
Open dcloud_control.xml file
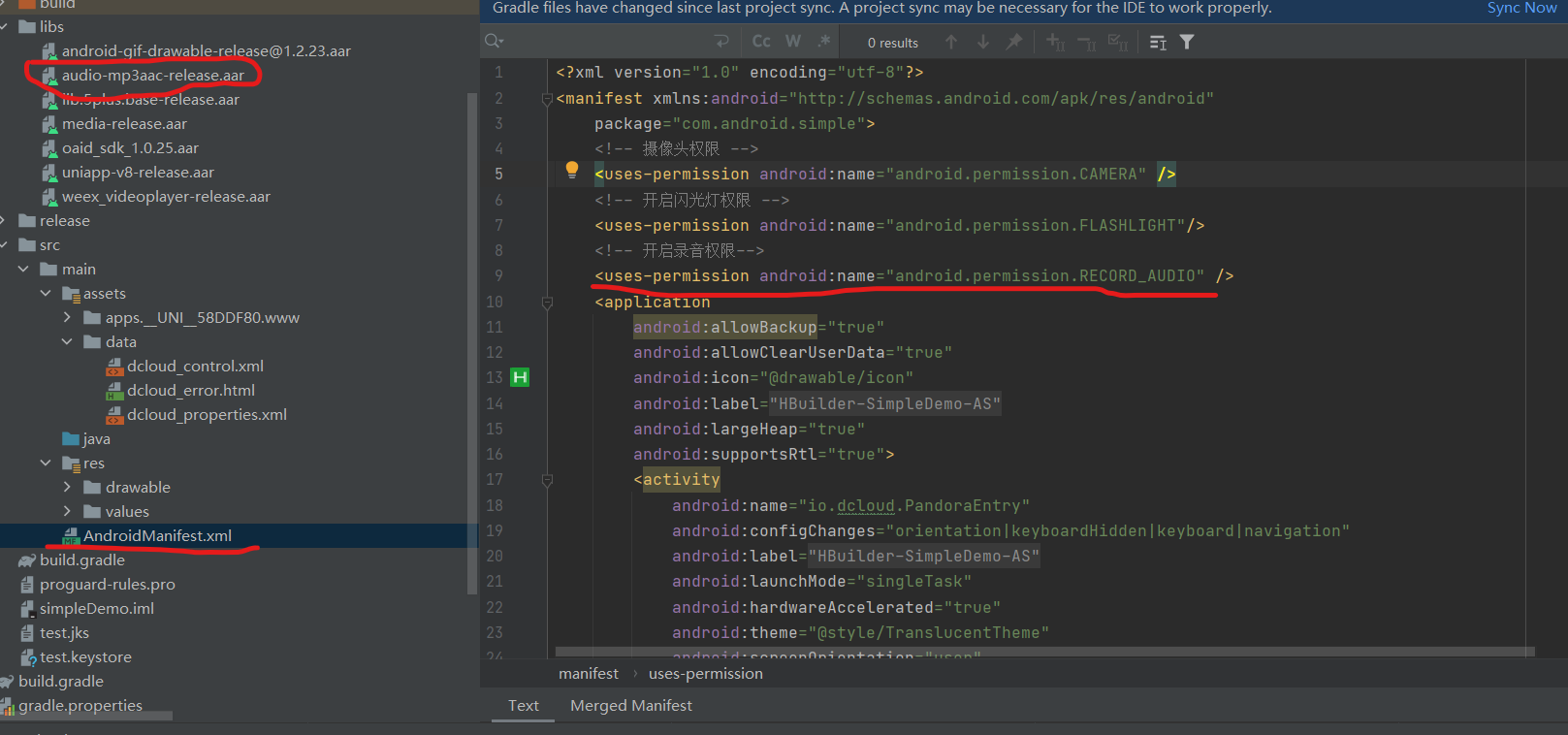click(195, 367)
